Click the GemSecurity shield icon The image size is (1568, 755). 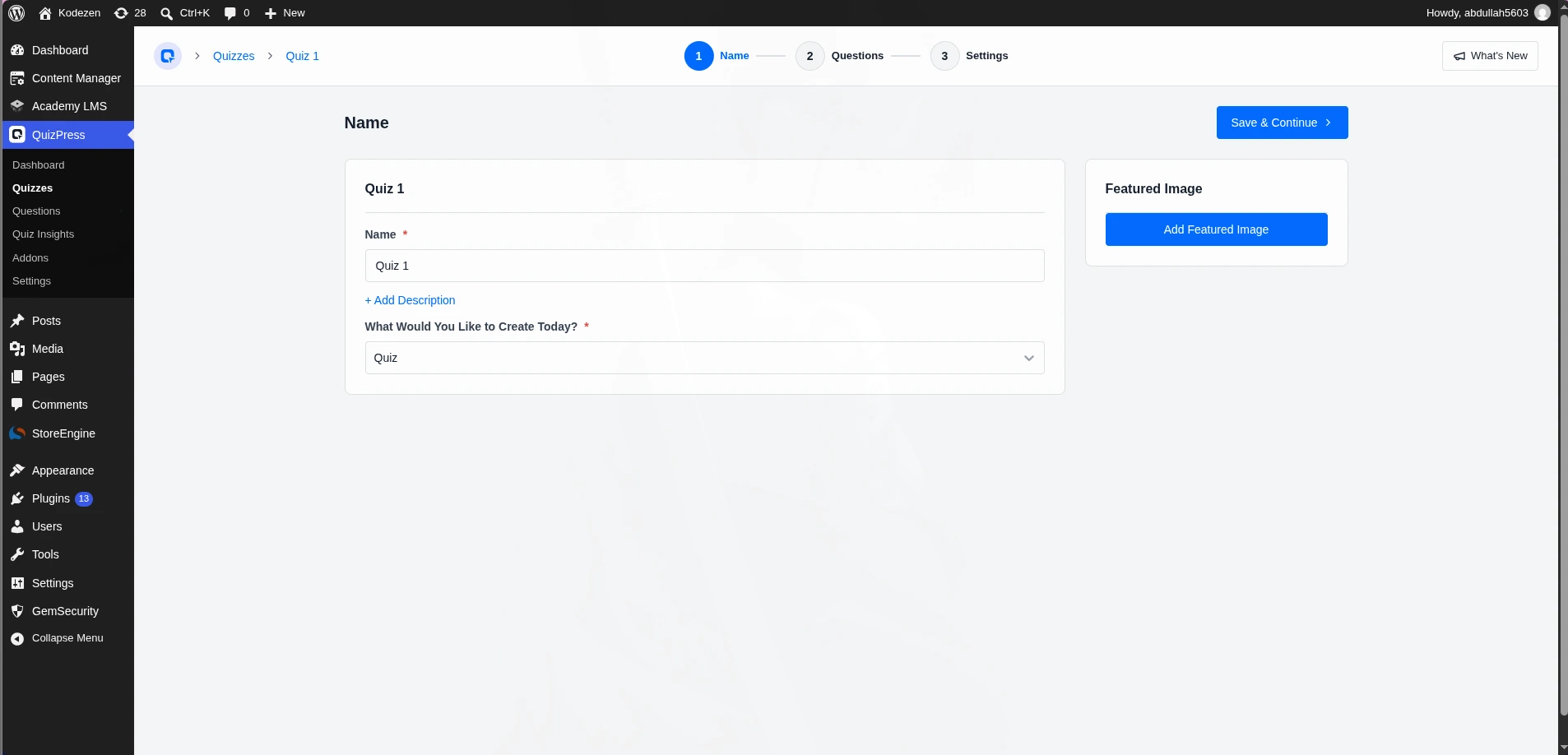coord(17,611)
